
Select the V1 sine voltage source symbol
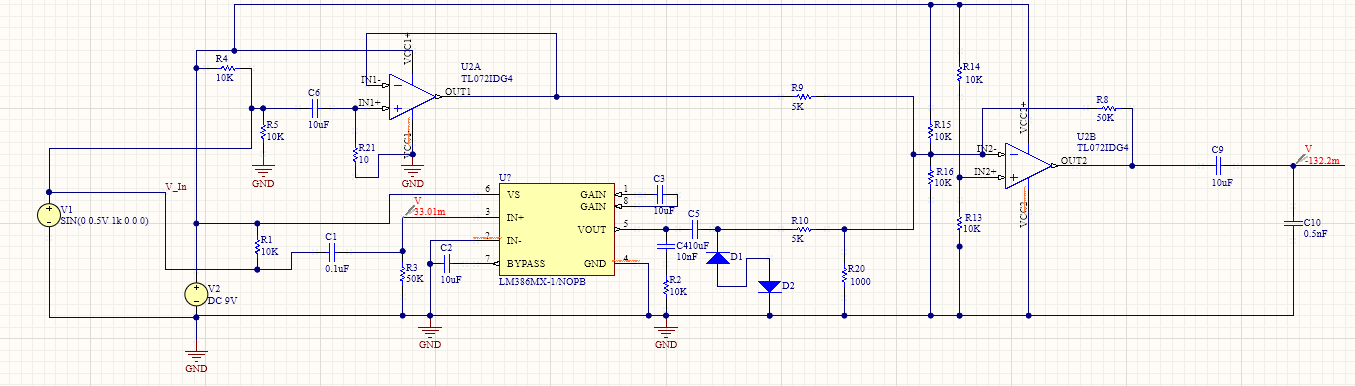tap(48, 216)
